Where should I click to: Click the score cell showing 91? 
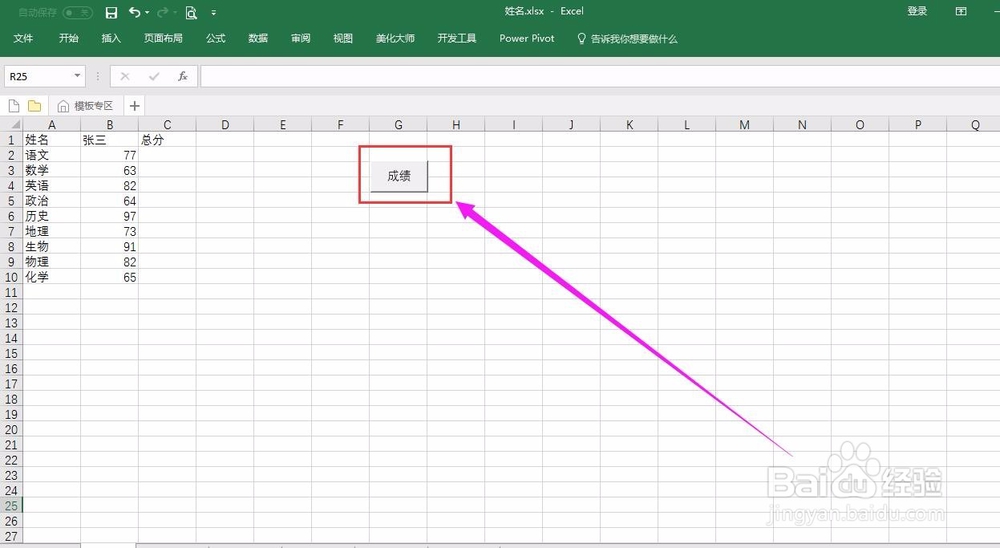pos(110,247)
